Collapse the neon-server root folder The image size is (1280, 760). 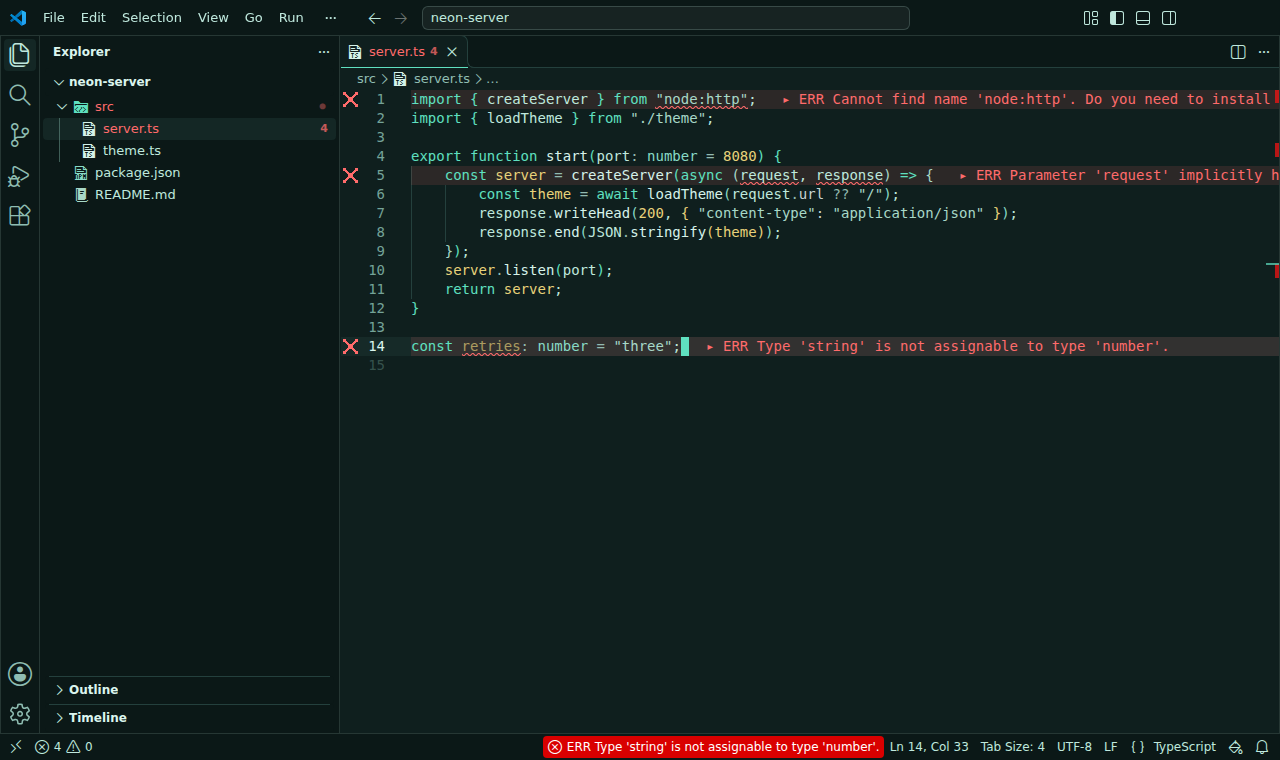tap(60, 82)
